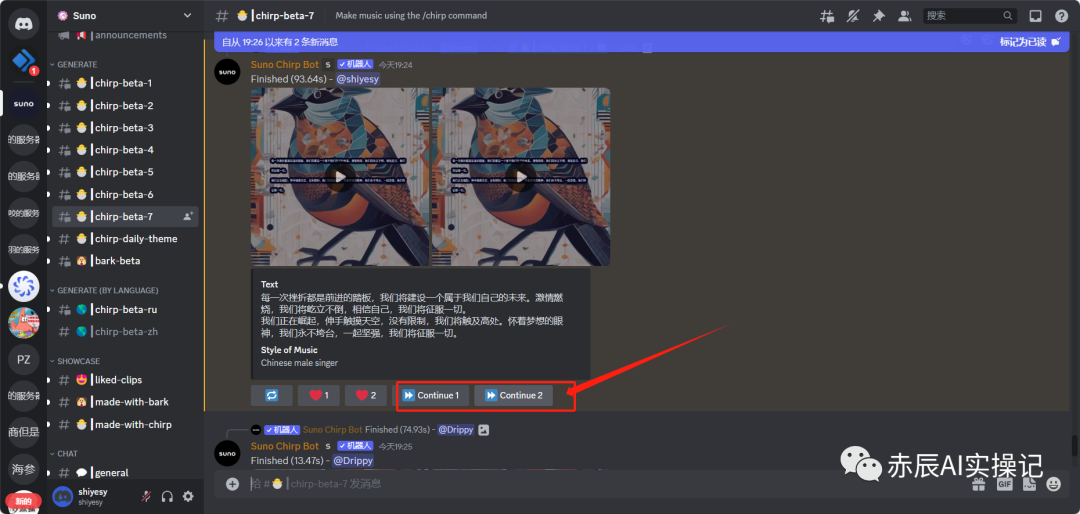The image size is (1080, 514).
Task: Open the gift Nitro icon
Action: click(979, 484)
